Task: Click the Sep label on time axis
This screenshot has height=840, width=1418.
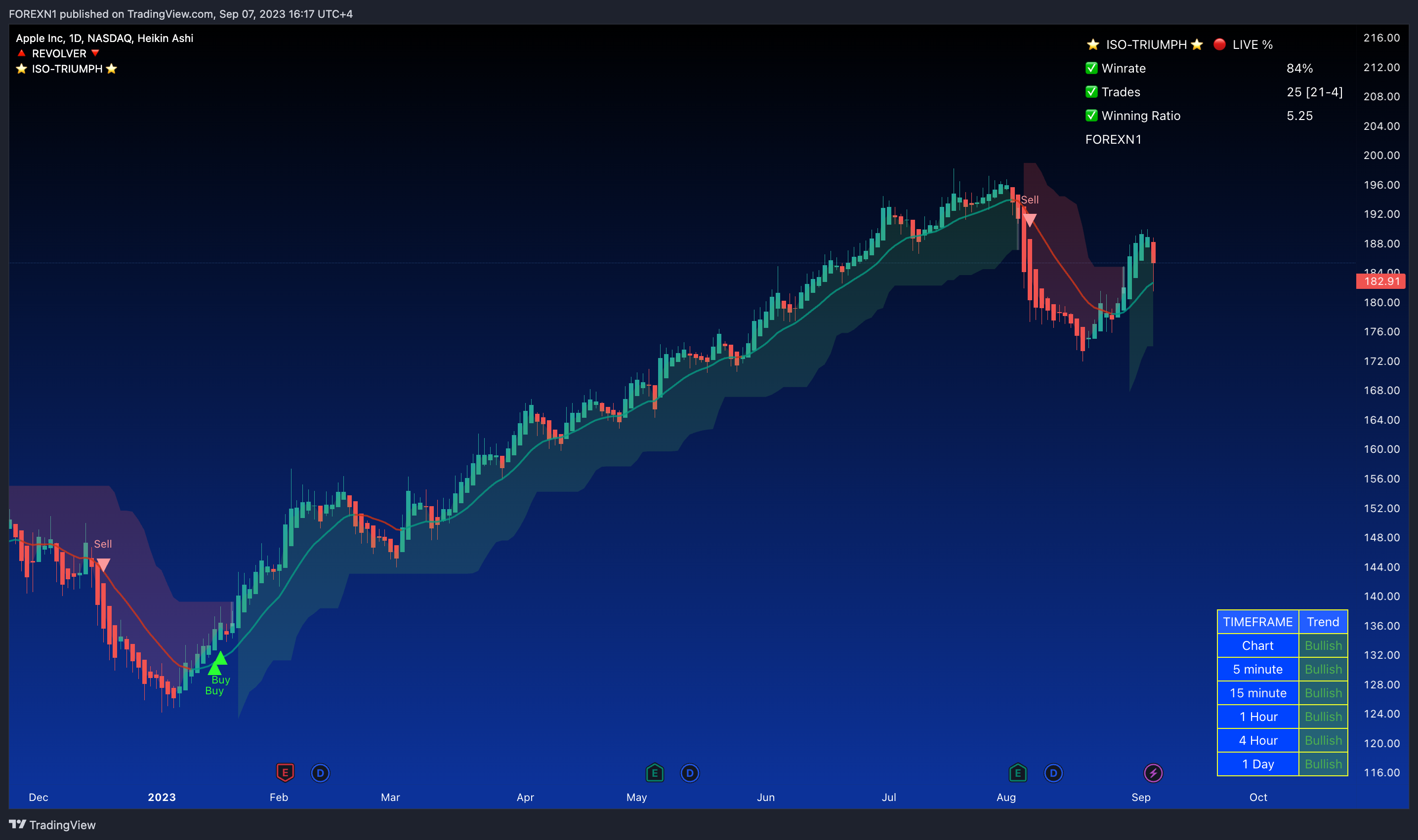Action: [x=1141, y=797]
